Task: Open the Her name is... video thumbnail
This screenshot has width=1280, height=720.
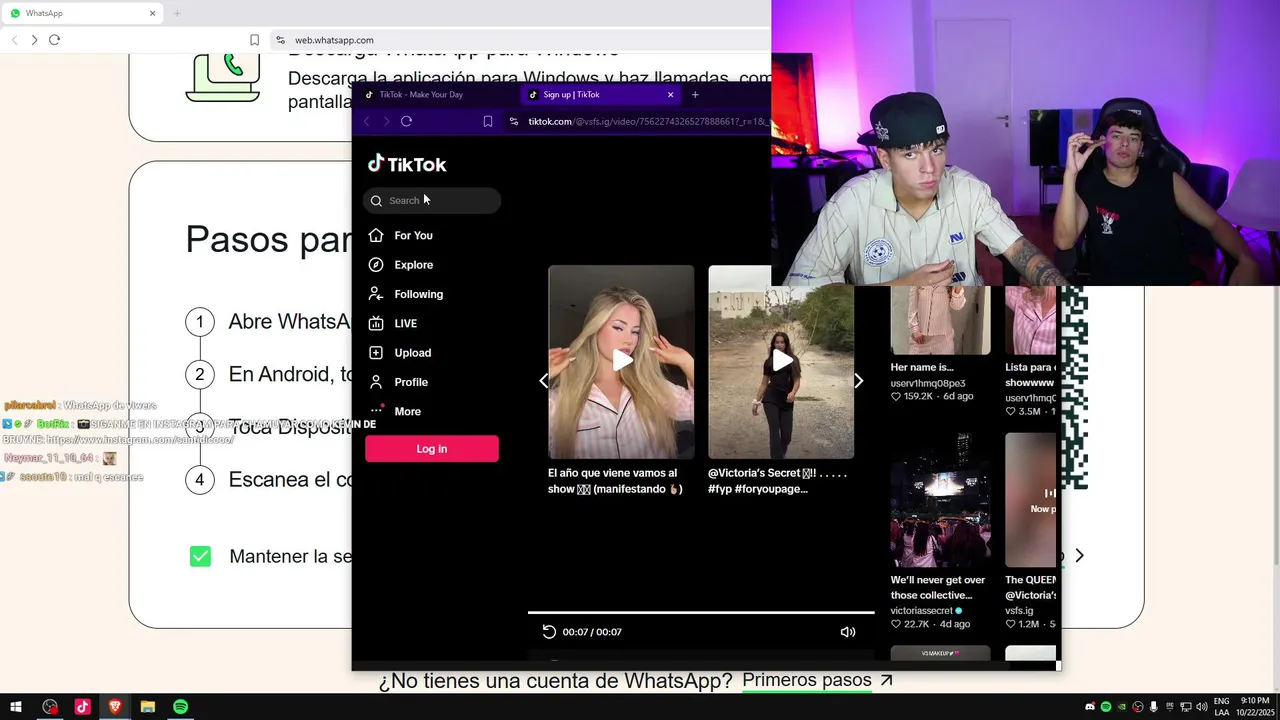Action: pos(940,320)
